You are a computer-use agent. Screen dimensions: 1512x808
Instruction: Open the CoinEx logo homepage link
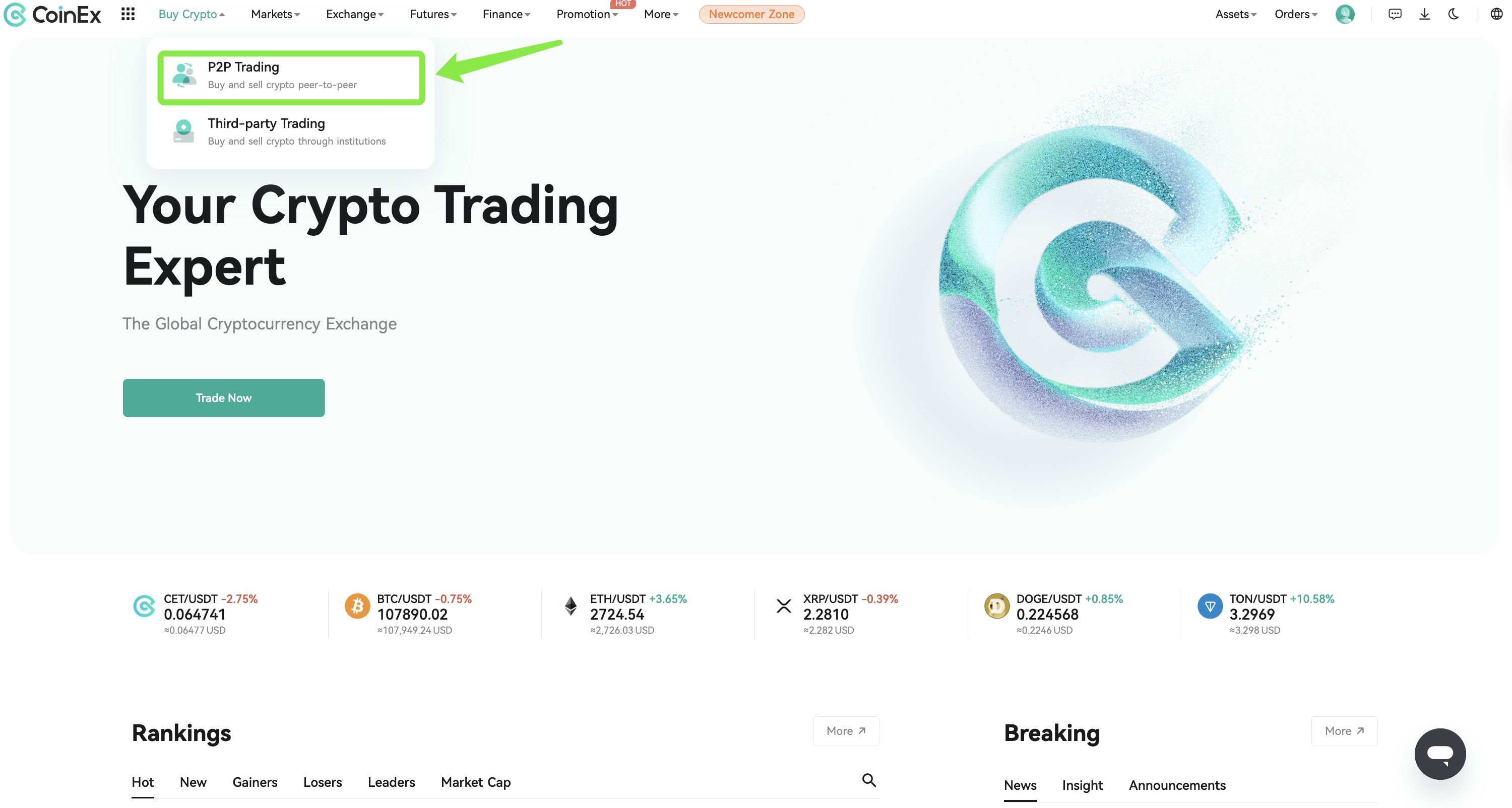53,14
